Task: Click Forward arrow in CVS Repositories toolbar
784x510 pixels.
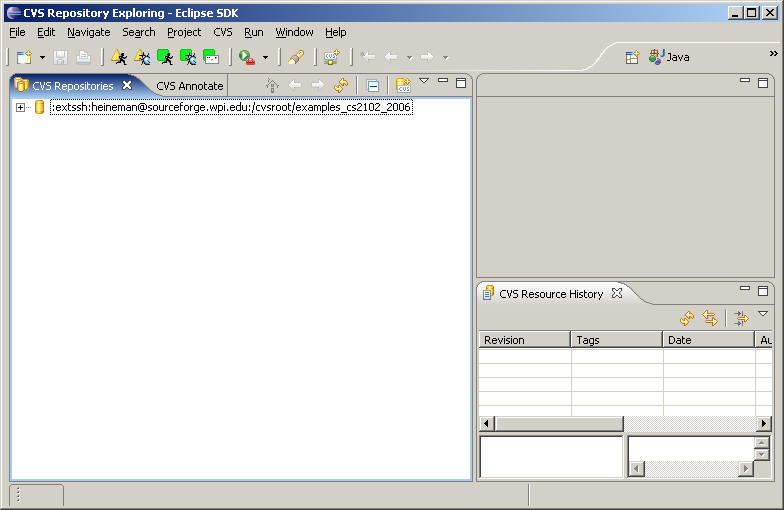Action: tap(318, 85)
